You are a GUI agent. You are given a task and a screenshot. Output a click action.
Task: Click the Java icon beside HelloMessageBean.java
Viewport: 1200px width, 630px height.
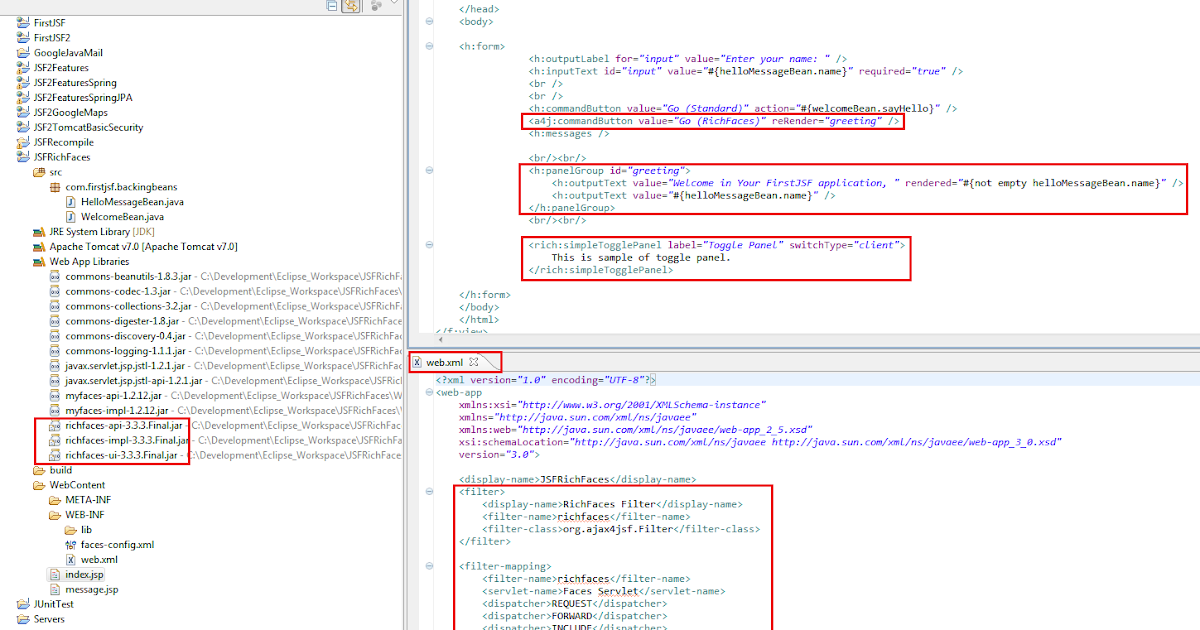[70, 202]
